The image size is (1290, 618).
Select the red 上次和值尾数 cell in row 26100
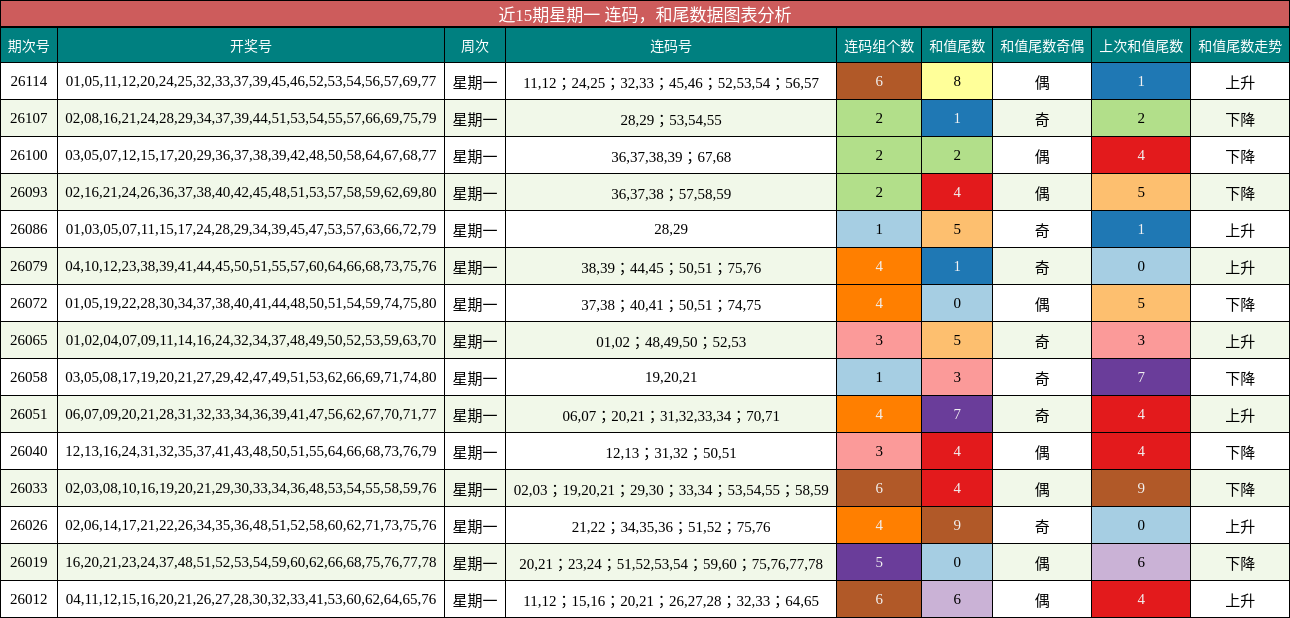pyautogui.click(x=1141, y=155)
